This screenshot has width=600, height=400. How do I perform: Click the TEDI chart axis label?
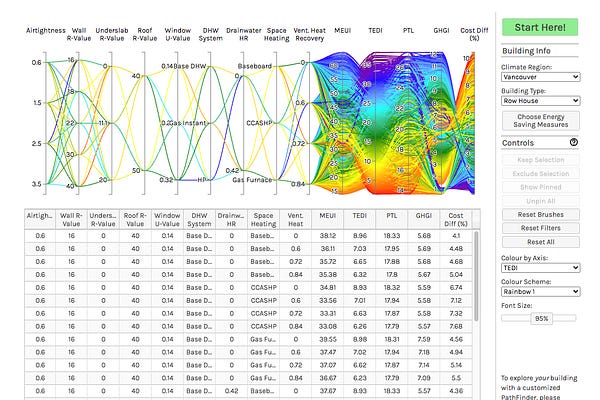[375, 31]
